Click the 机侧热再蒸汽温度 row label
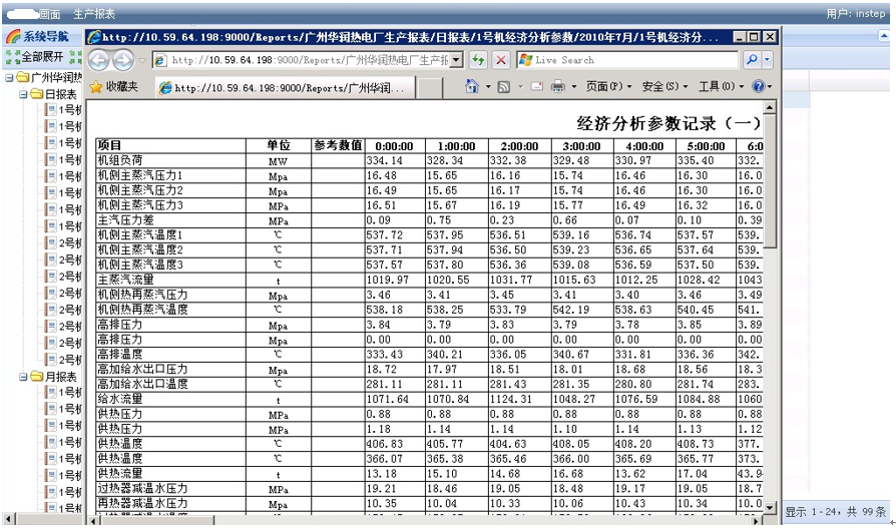The image size is (896, 529). (142, 309)
